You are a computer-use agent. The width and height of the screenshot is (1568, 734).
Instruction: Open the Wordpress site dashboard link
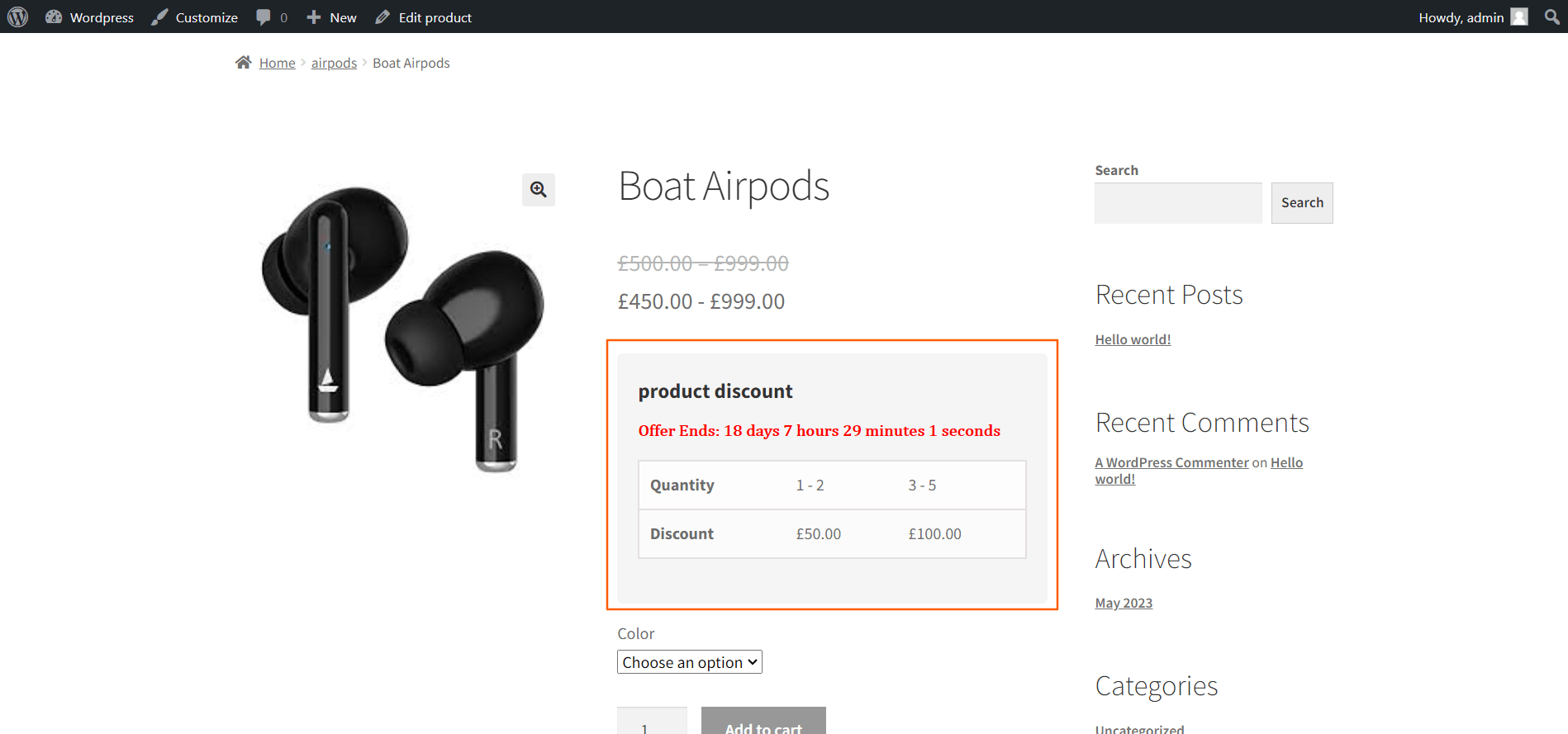coord(89,17)
